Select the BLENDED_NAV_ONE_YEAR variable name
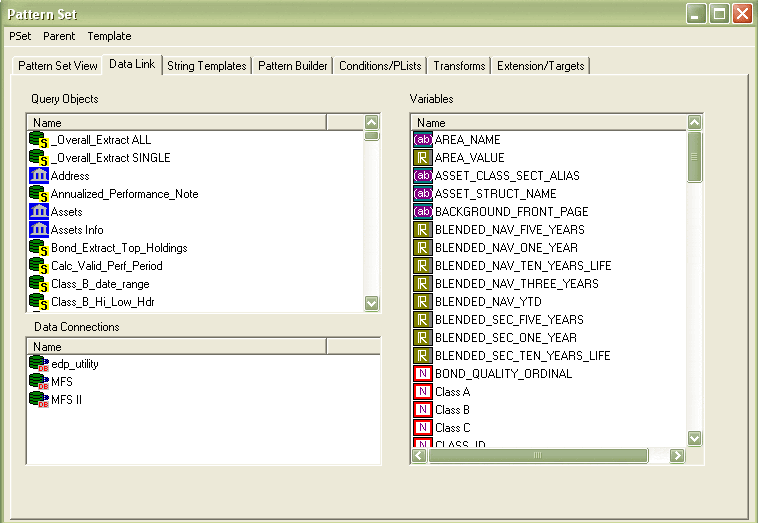The height and width of the screenshot is (523, 758). point(506,248)
